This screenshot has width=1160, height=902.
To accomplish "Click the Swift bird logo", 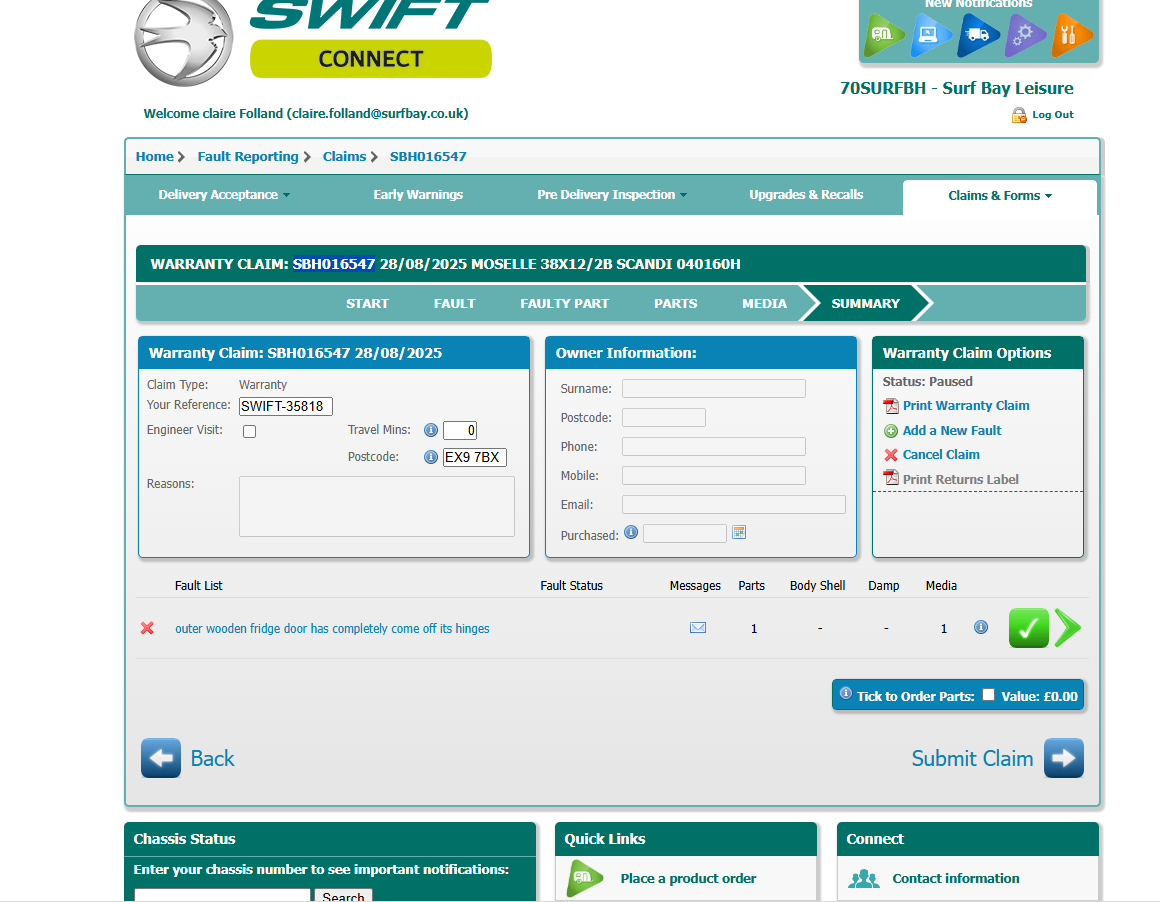I will 183,41.
